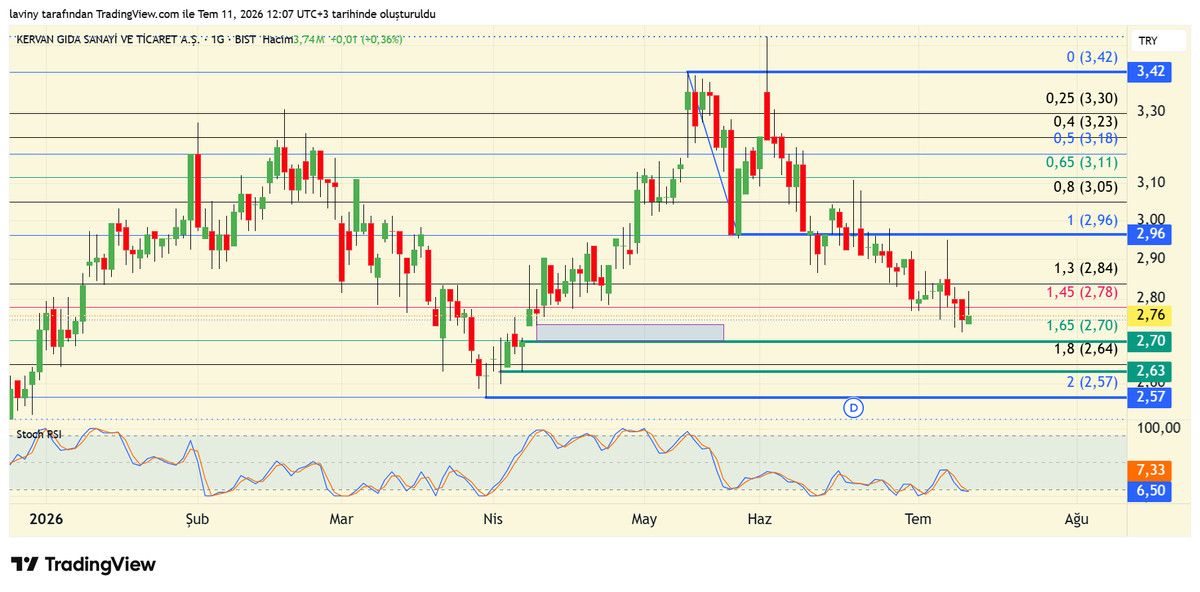The width and height of the screenshot is (1200, 592).
Task: Click the Ağu month label
Action: (x=1075, y=518)
